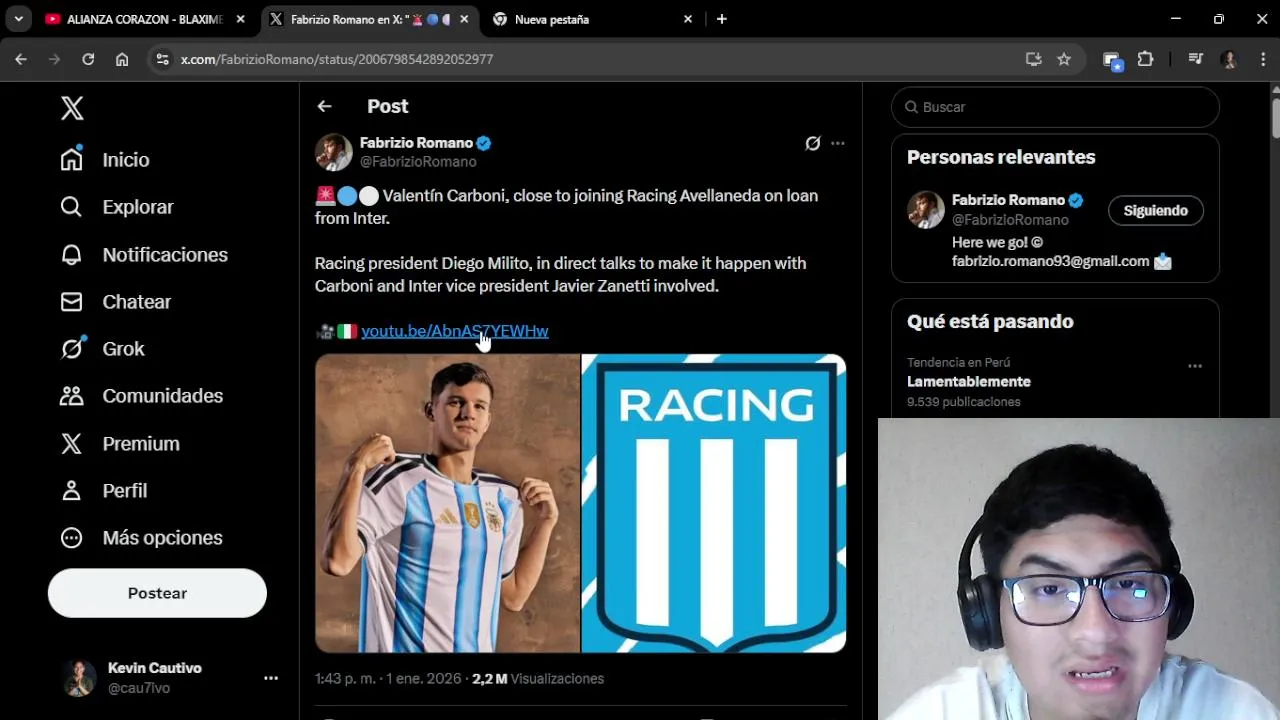
Task: Open Grok from sidebar
Action: pos(102,349)
